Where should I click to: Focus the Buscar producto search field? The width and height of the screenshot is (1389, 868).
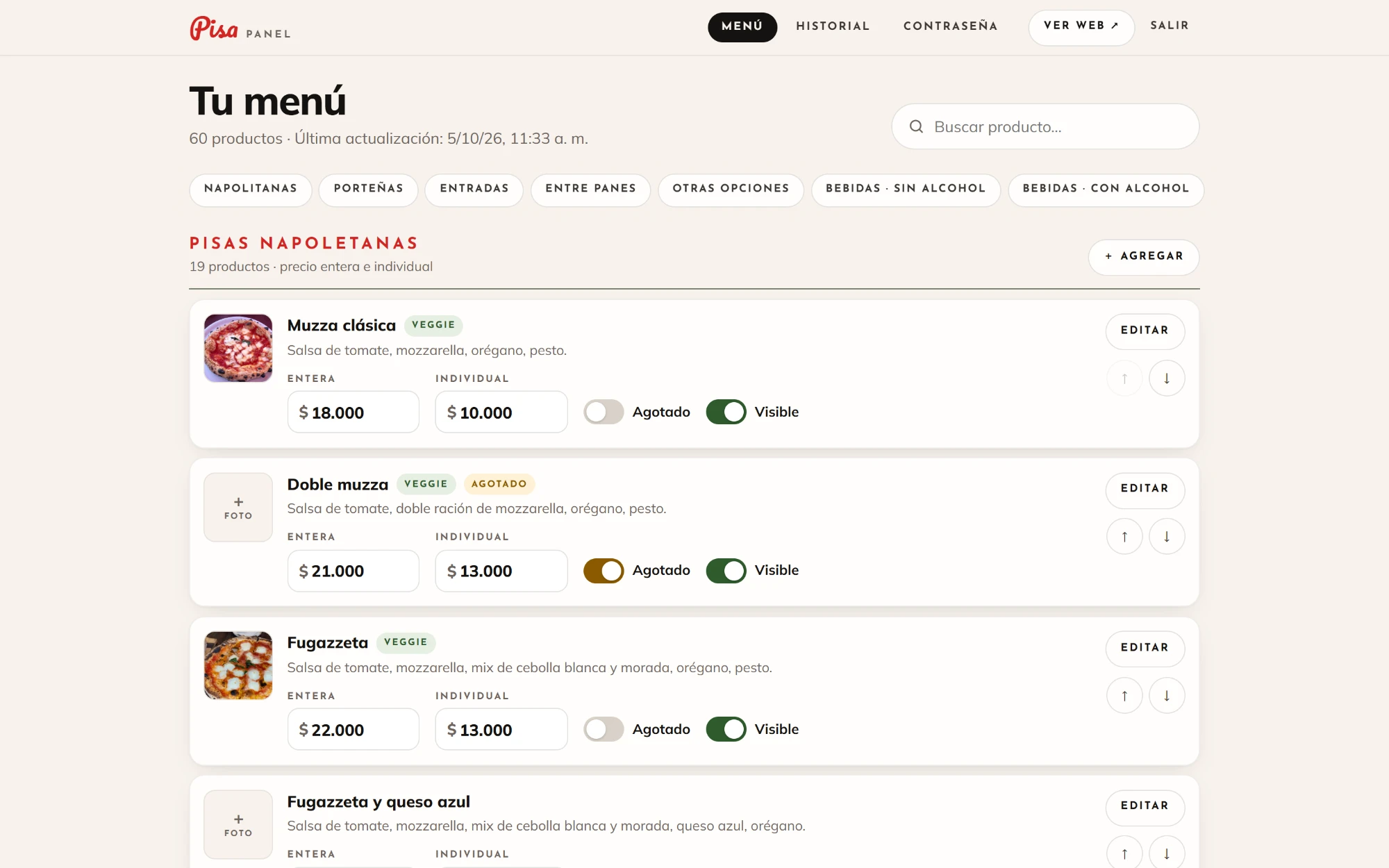coord(1045,126)
